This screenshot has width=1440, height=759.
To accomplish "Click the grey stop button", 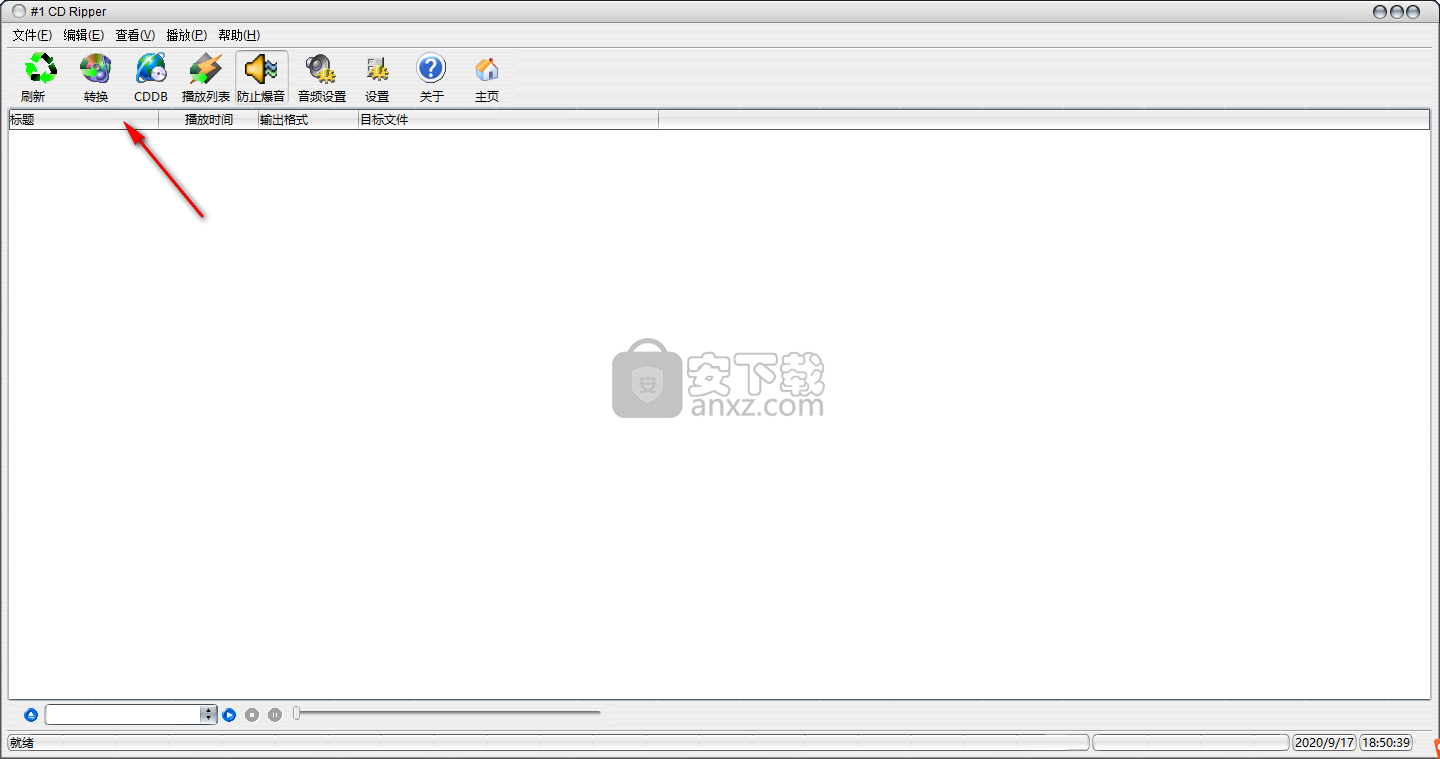I will [252, 715].
